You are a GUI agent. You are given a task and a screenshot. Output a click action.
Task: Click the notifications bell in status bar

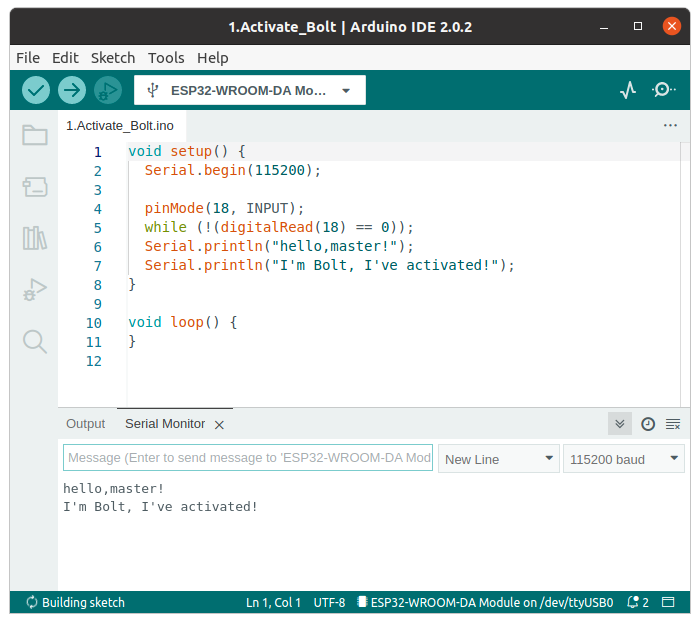[x=638, y=602]
